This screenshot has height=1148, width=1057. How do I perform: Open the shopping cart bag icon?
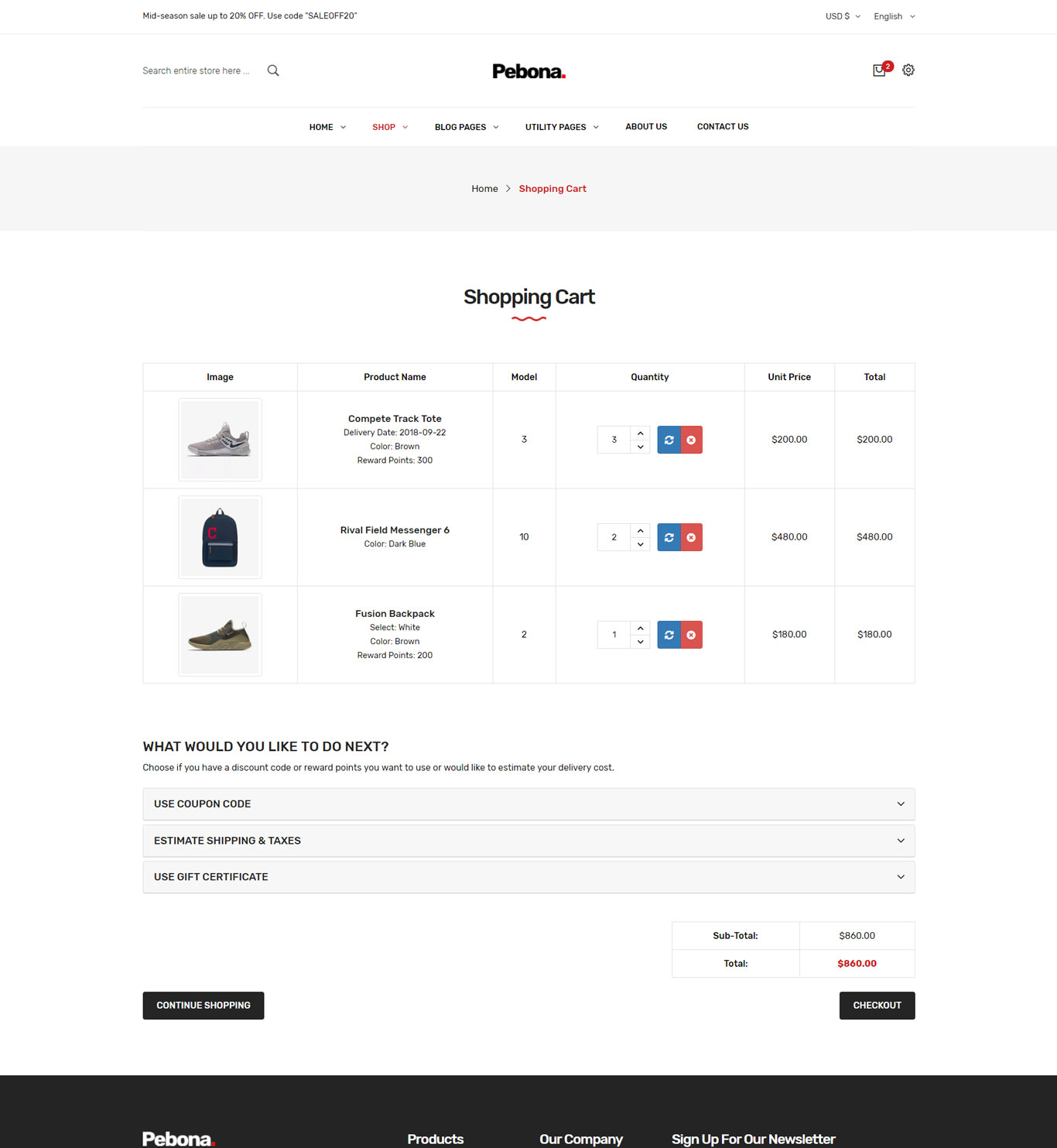(x=879, y=70)
